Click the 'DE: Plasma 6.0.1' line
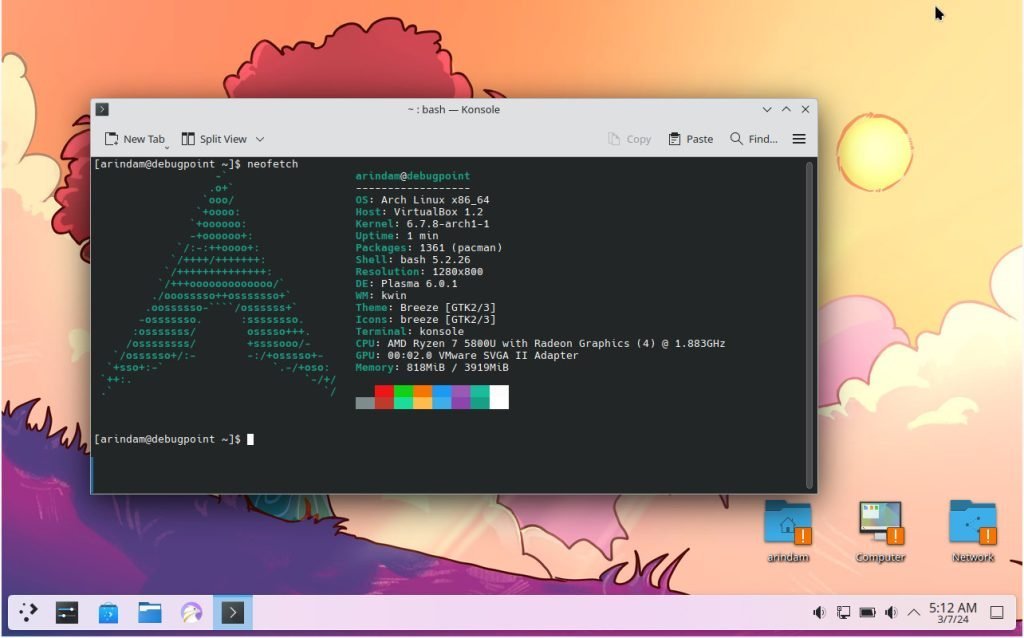1024x638 pixels. [406, 283]
